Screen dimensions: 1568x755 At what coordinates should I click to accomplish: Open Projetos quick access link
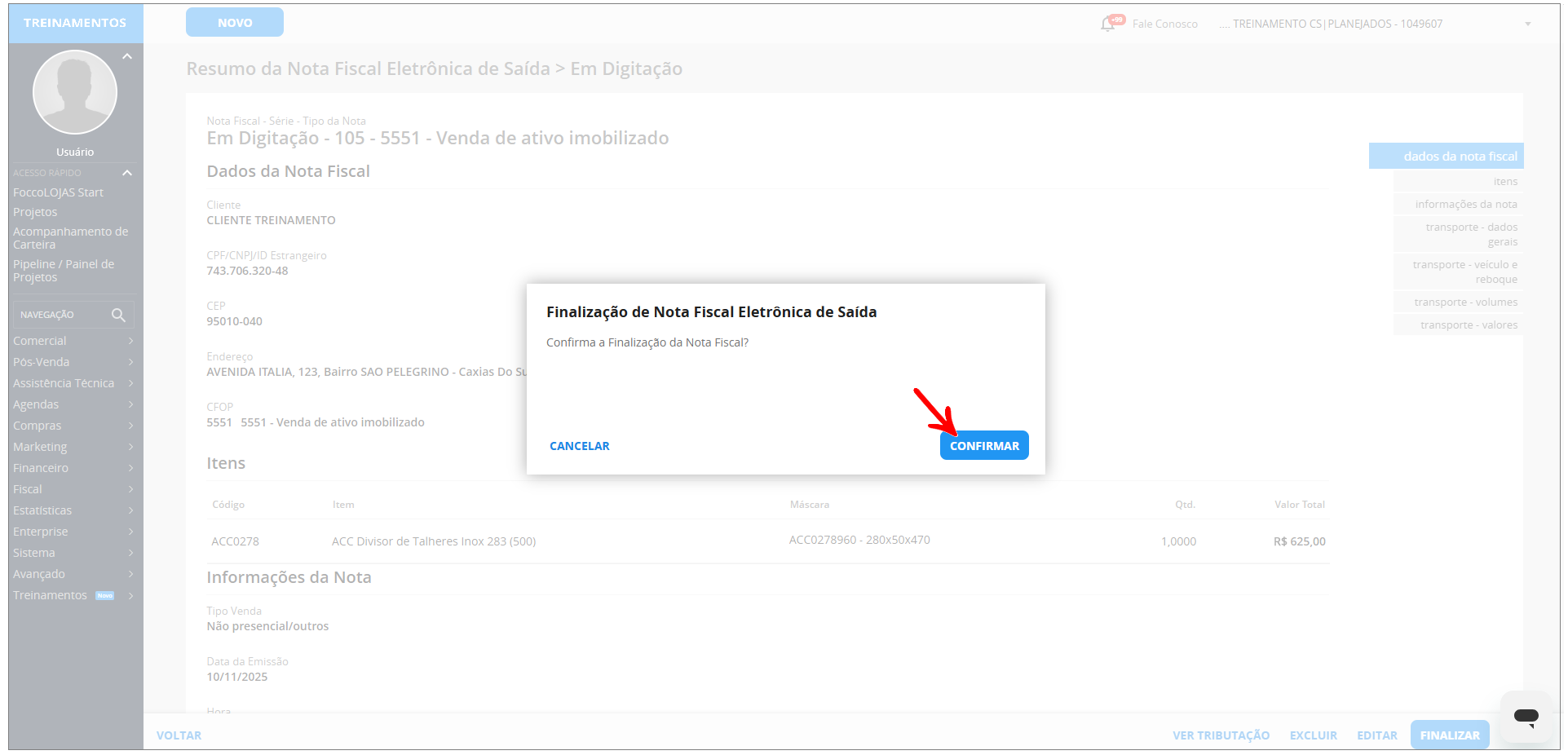coord(35,212)
